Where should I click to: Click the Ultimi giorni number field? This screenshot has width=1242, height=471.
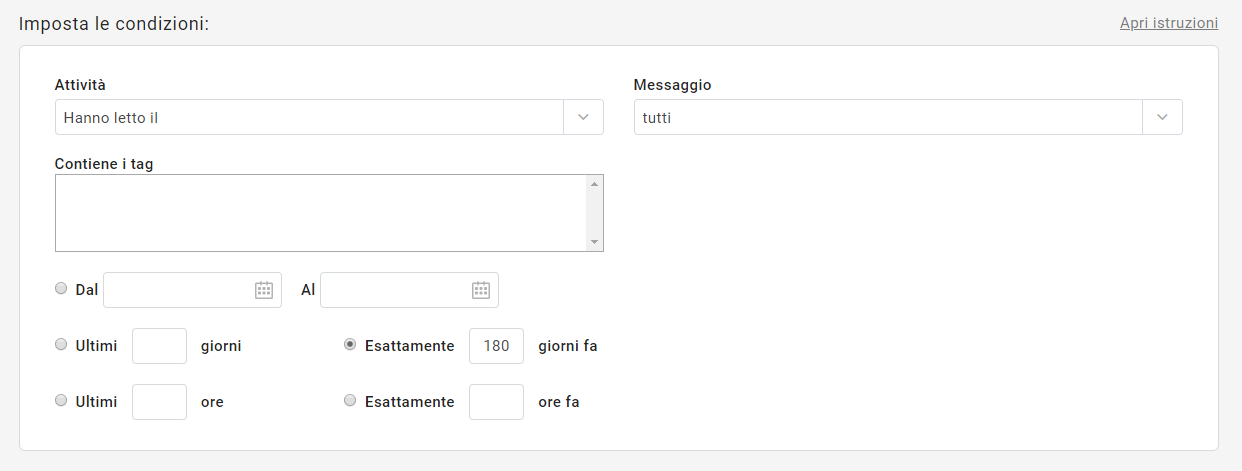pos(160,346)
